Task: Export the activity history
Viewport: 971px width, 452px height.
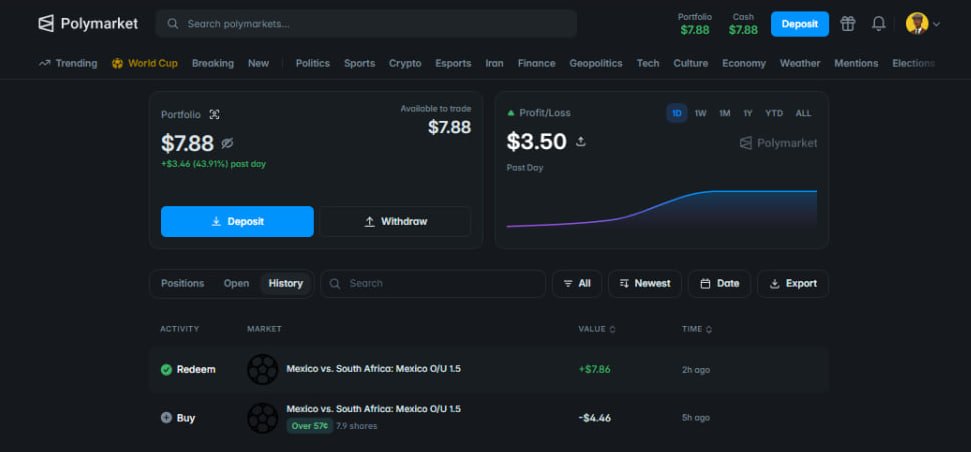Action: [x=793, y=284]
